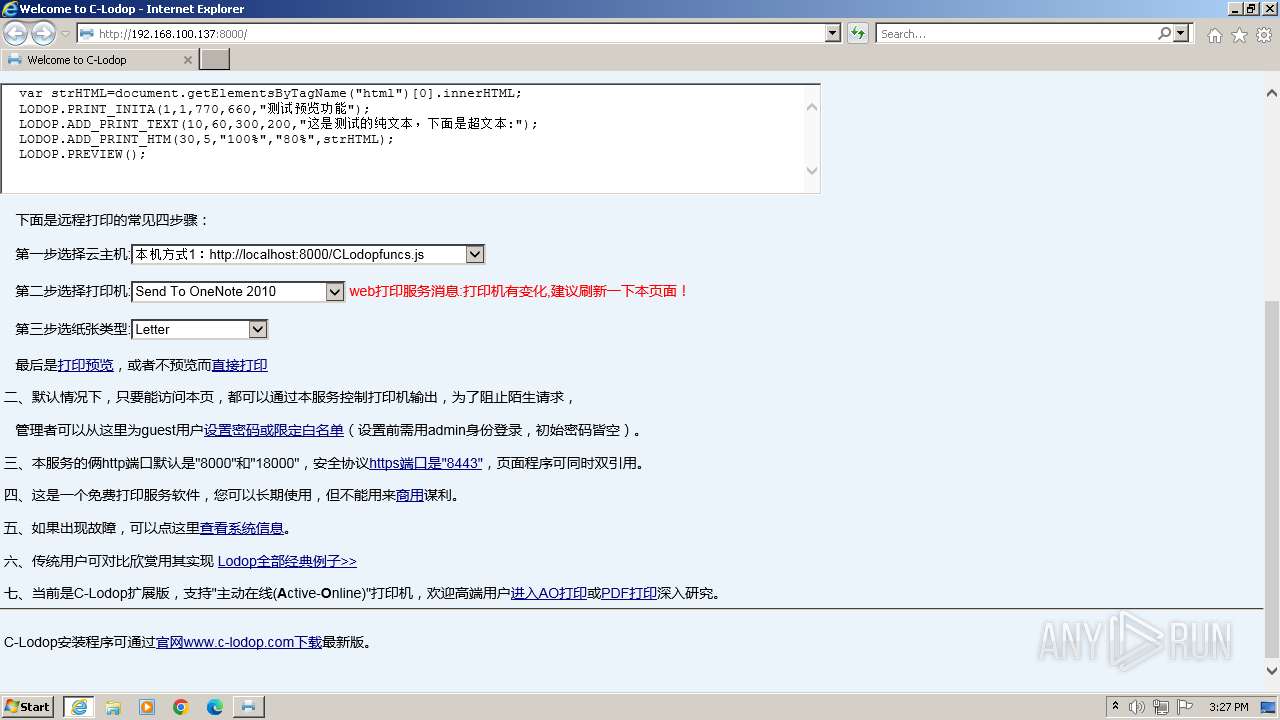Click the 打印预览 link
The height and width of the screenshot is (720, 1280).
click(x=86, y=365)
